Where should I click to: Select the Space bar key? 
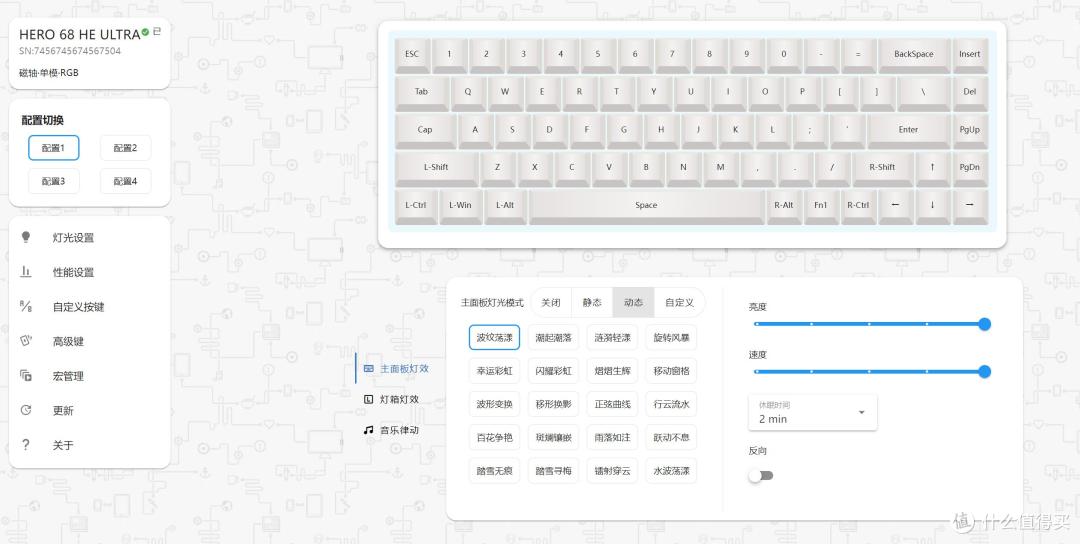[646, 207]
